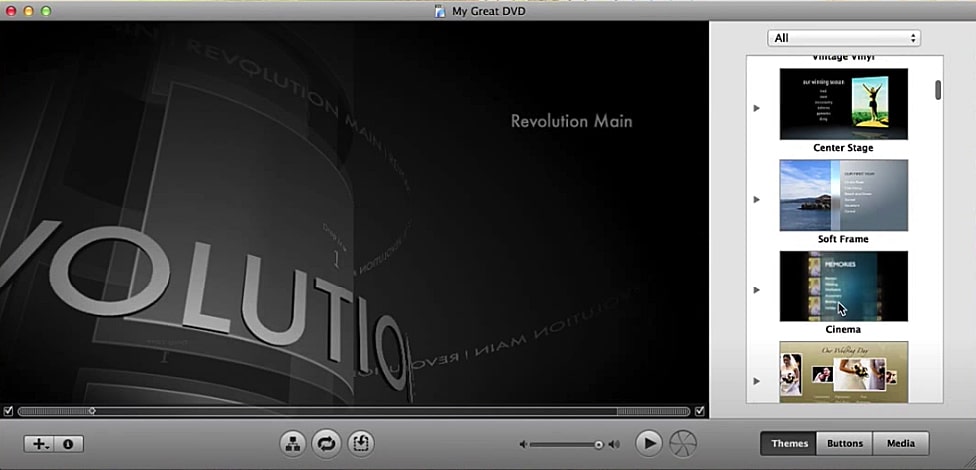The width and height of the screenshot is (976, 470).
Task: Expand the Center Stage theme triangle
Action: point(757,108)
